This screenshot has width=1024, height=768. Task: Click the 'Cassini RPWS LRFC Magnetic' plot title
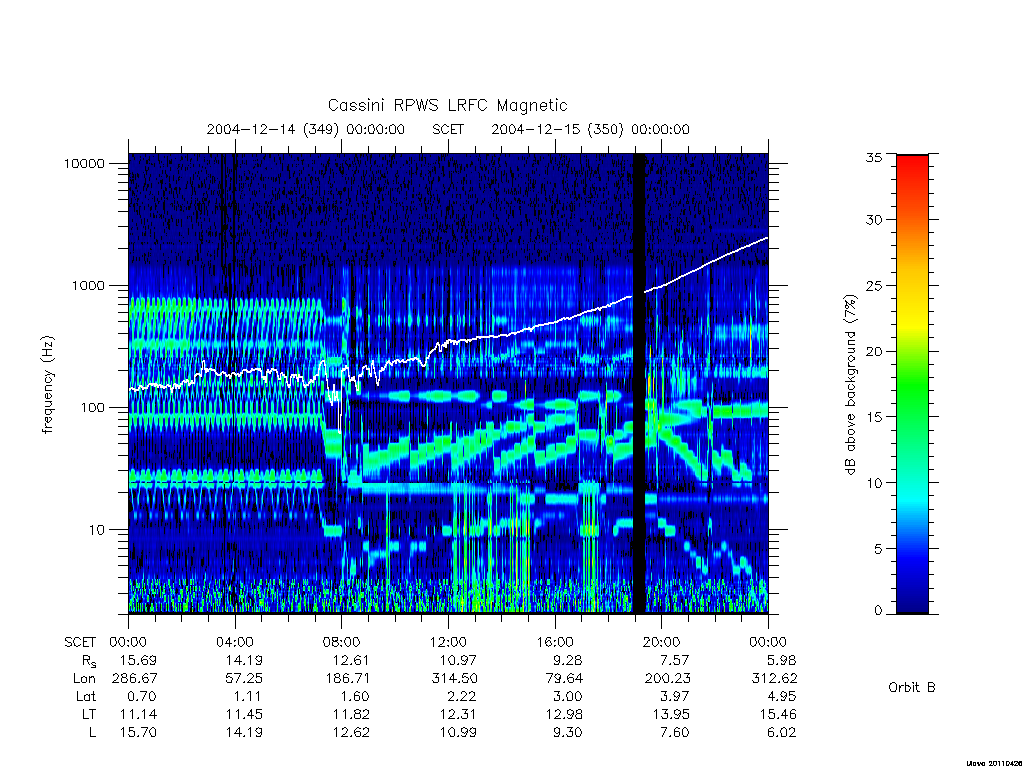point(447,105)
